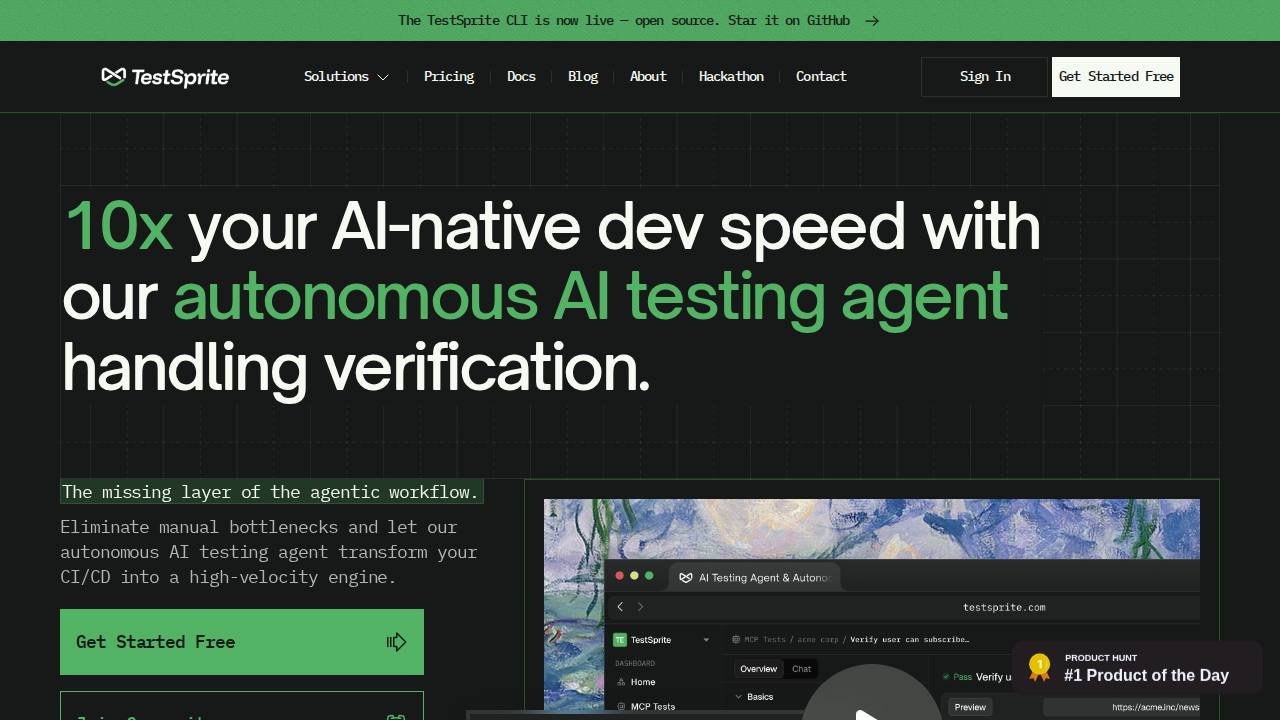Select the Overview tab in the demo preview

click(x=758, y=669)
